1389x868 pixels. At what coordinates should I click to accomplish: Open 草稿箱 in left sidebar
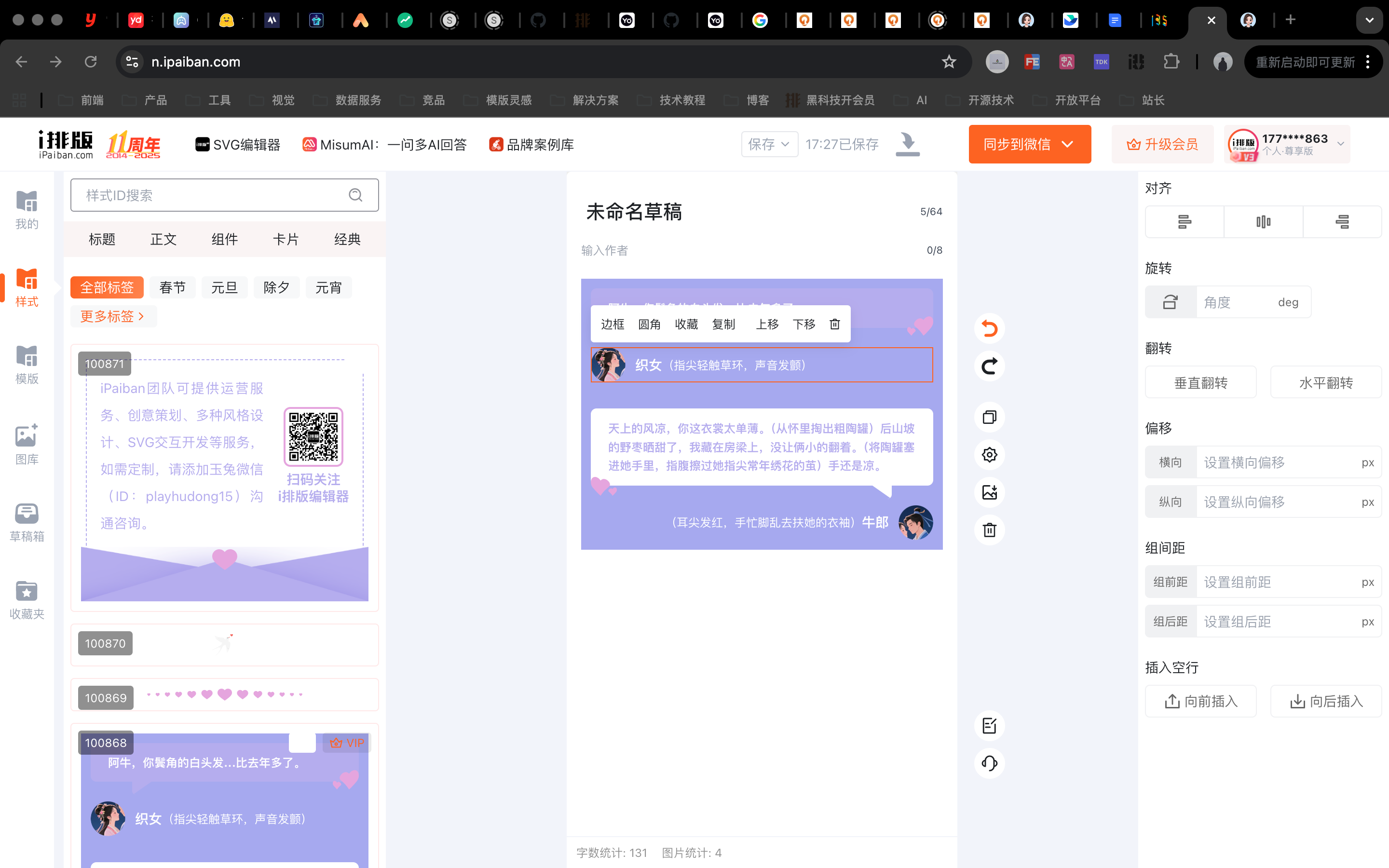(27, 522)
